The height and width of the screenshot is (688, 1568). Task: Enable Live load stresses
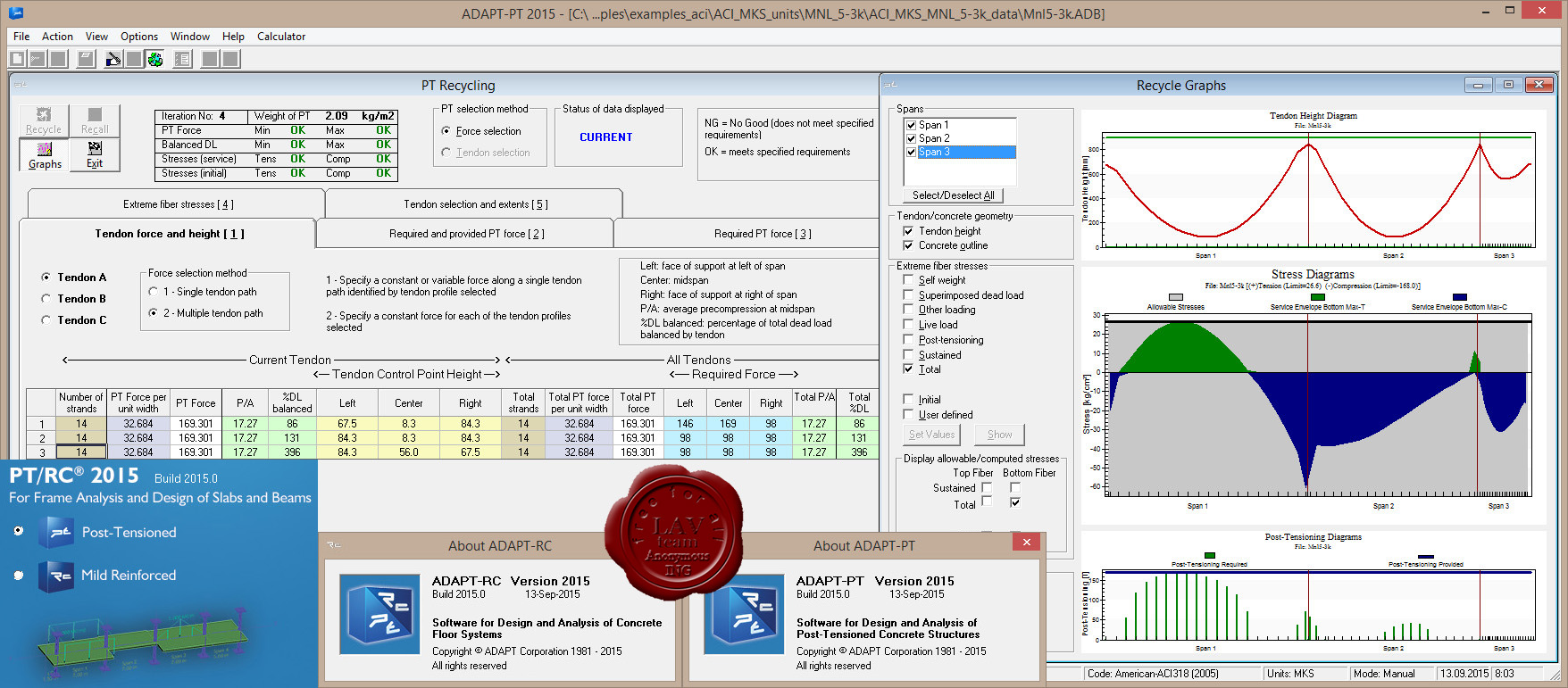908,325
